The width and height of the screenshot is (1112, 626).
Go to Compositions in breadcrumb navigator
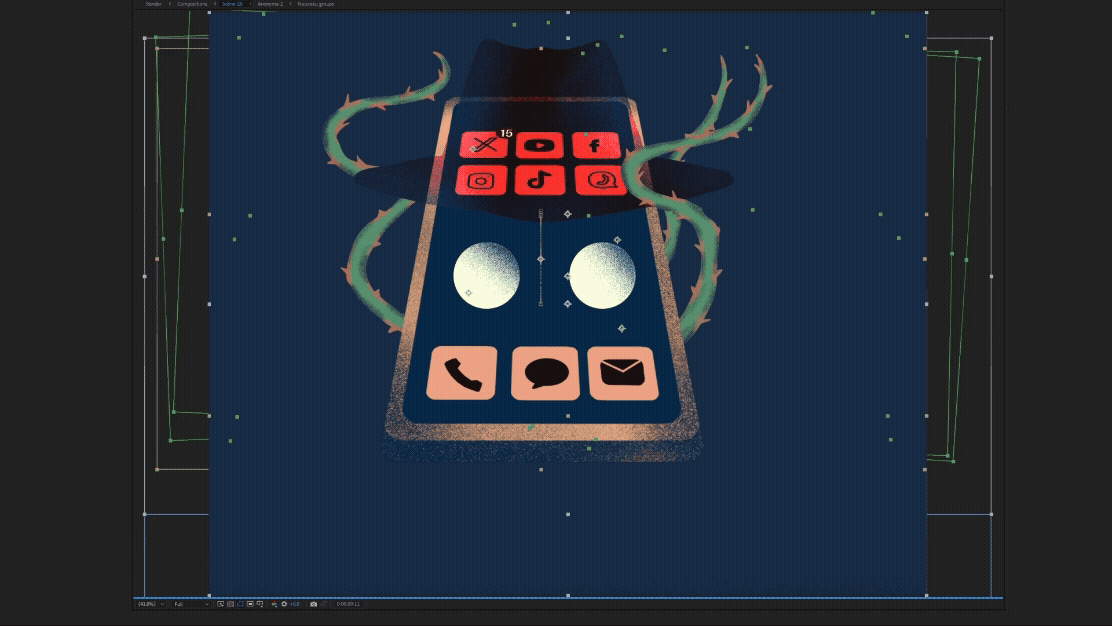pos(192,4)
